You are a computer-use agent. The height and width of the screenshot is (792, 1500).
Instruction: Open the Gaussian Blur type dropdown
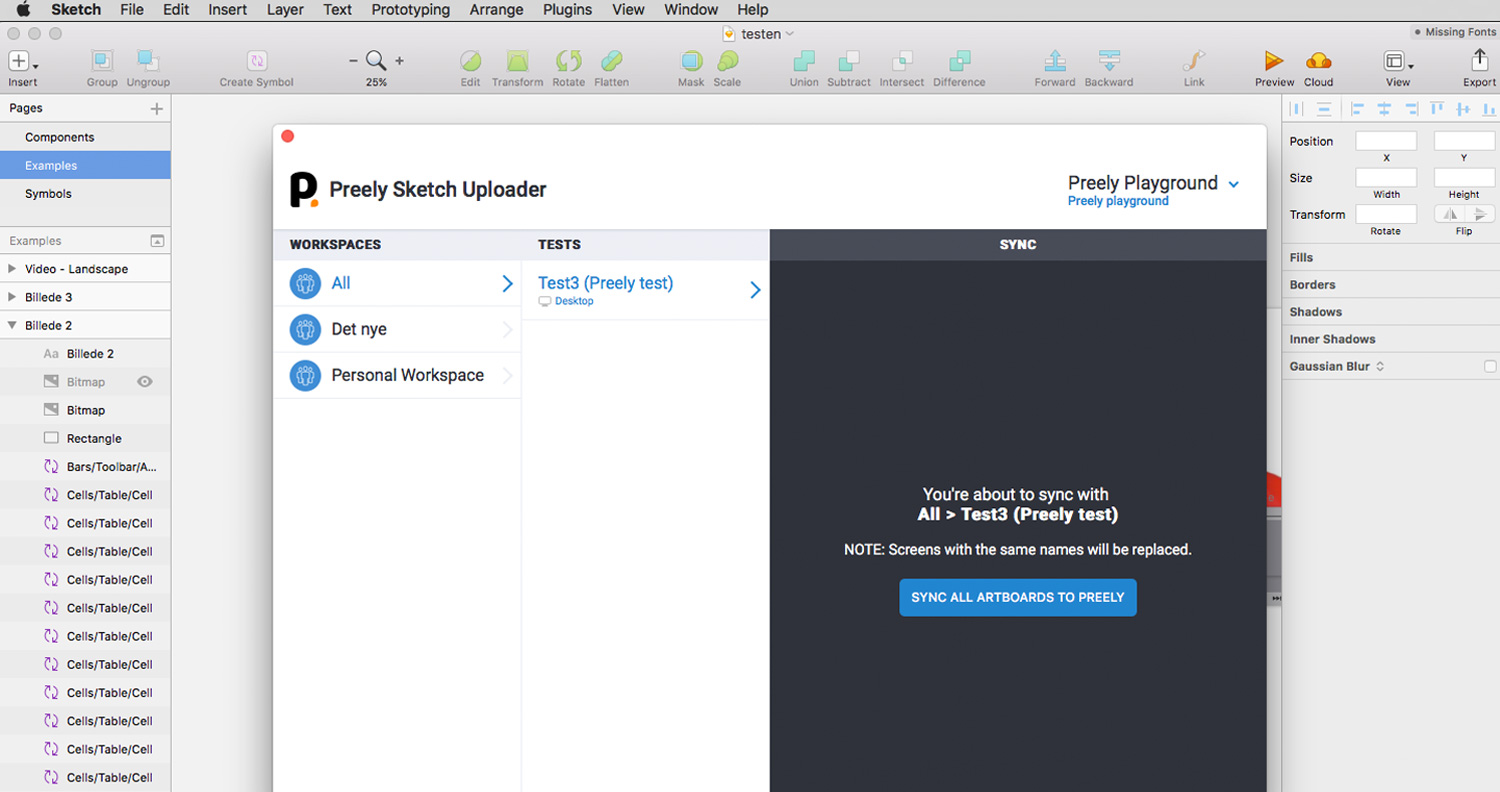(1380, 367)
